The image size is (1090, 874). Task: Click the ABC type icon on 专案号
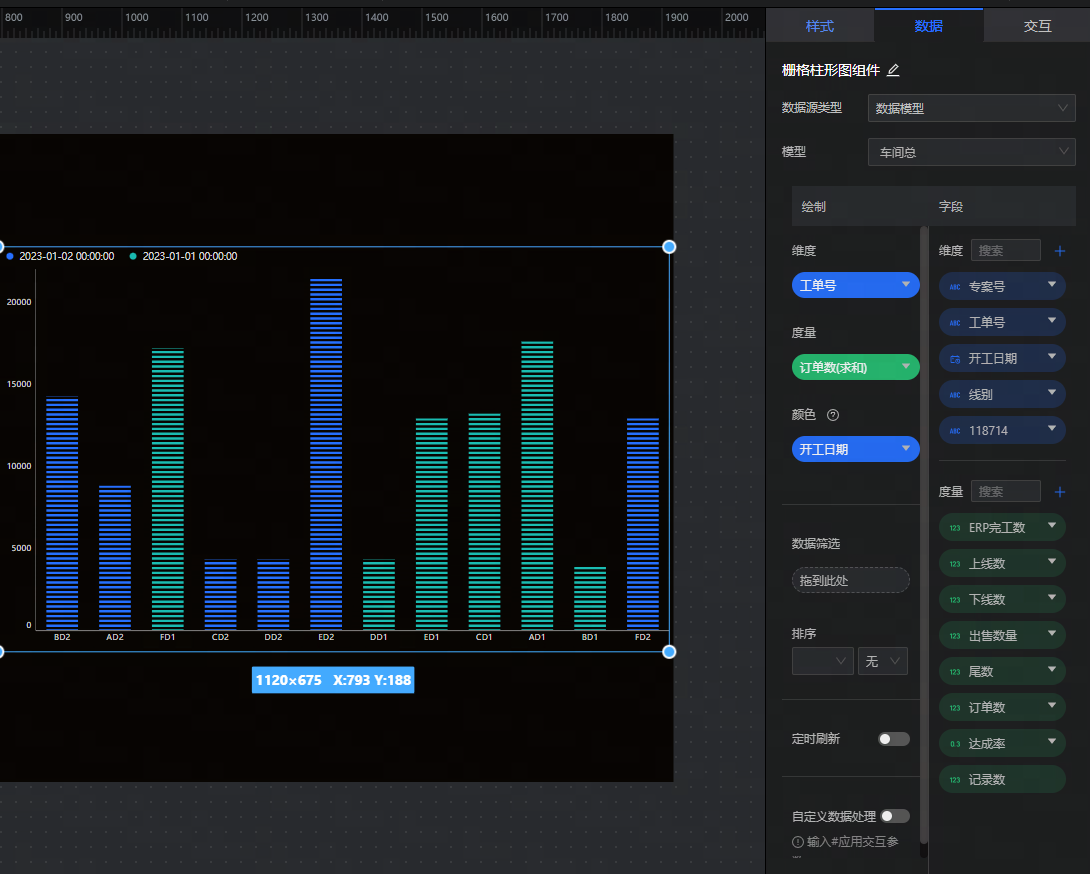pyautogui.click(x=955, y=287)
